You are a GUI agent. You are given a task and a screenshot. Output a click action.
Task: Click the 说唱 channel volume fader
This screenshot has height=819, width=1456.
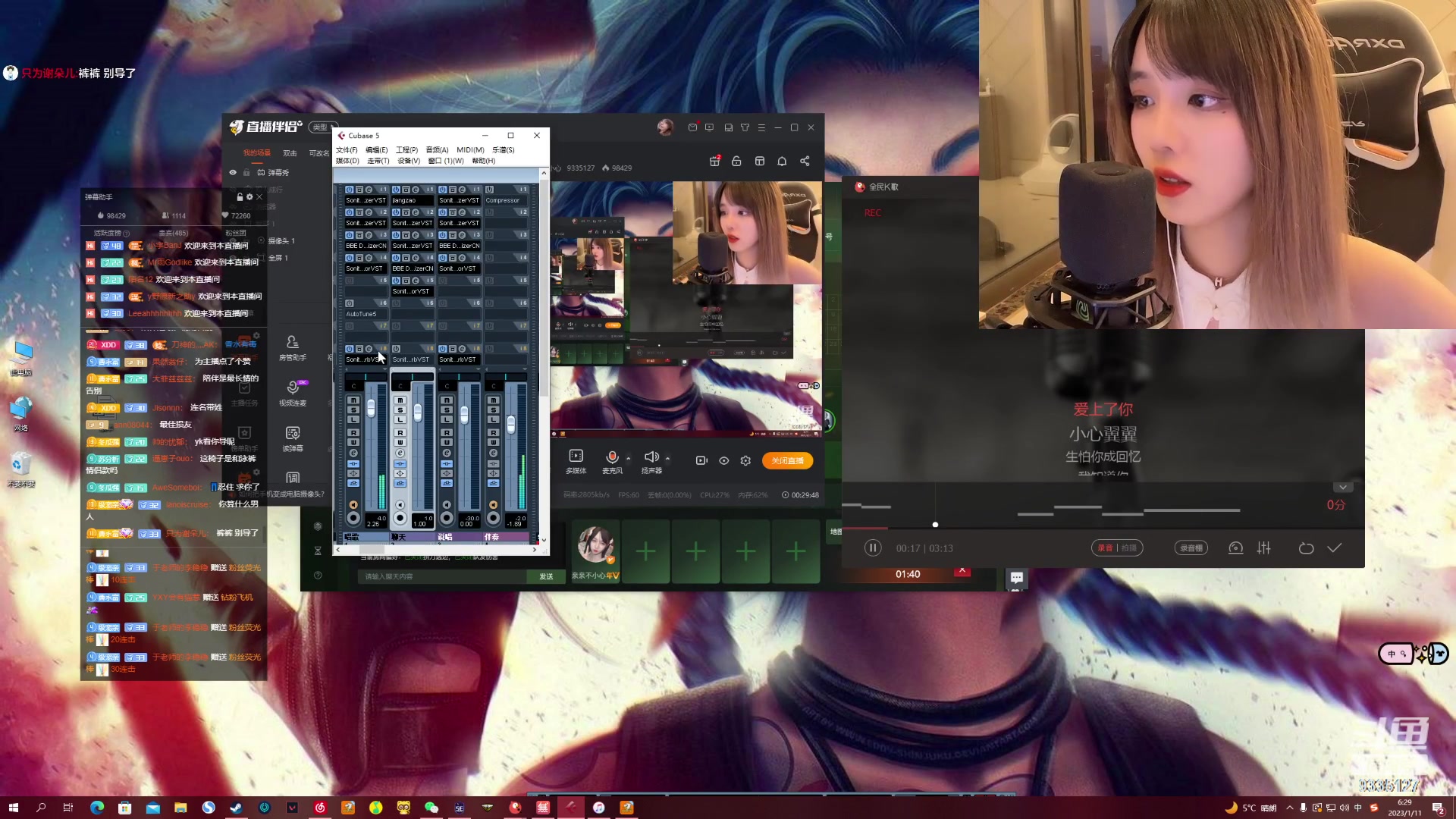(x=464, y=415)
